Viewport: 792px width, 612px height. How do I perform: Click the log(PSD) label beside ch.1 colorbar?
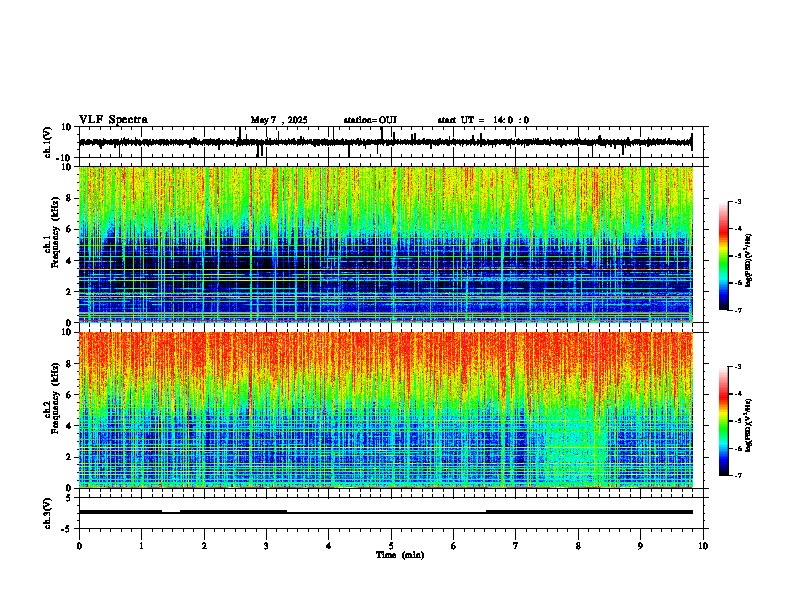click(x=749, y=260)
